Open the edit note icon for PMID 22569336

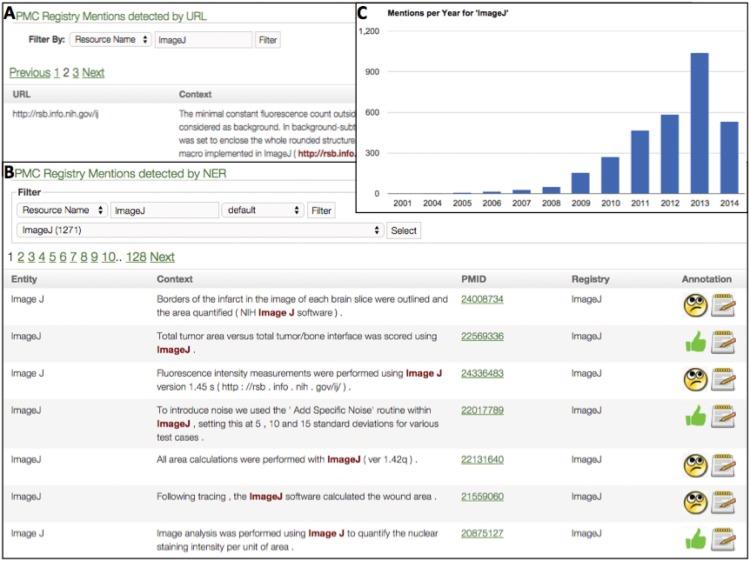coord(723,342)
